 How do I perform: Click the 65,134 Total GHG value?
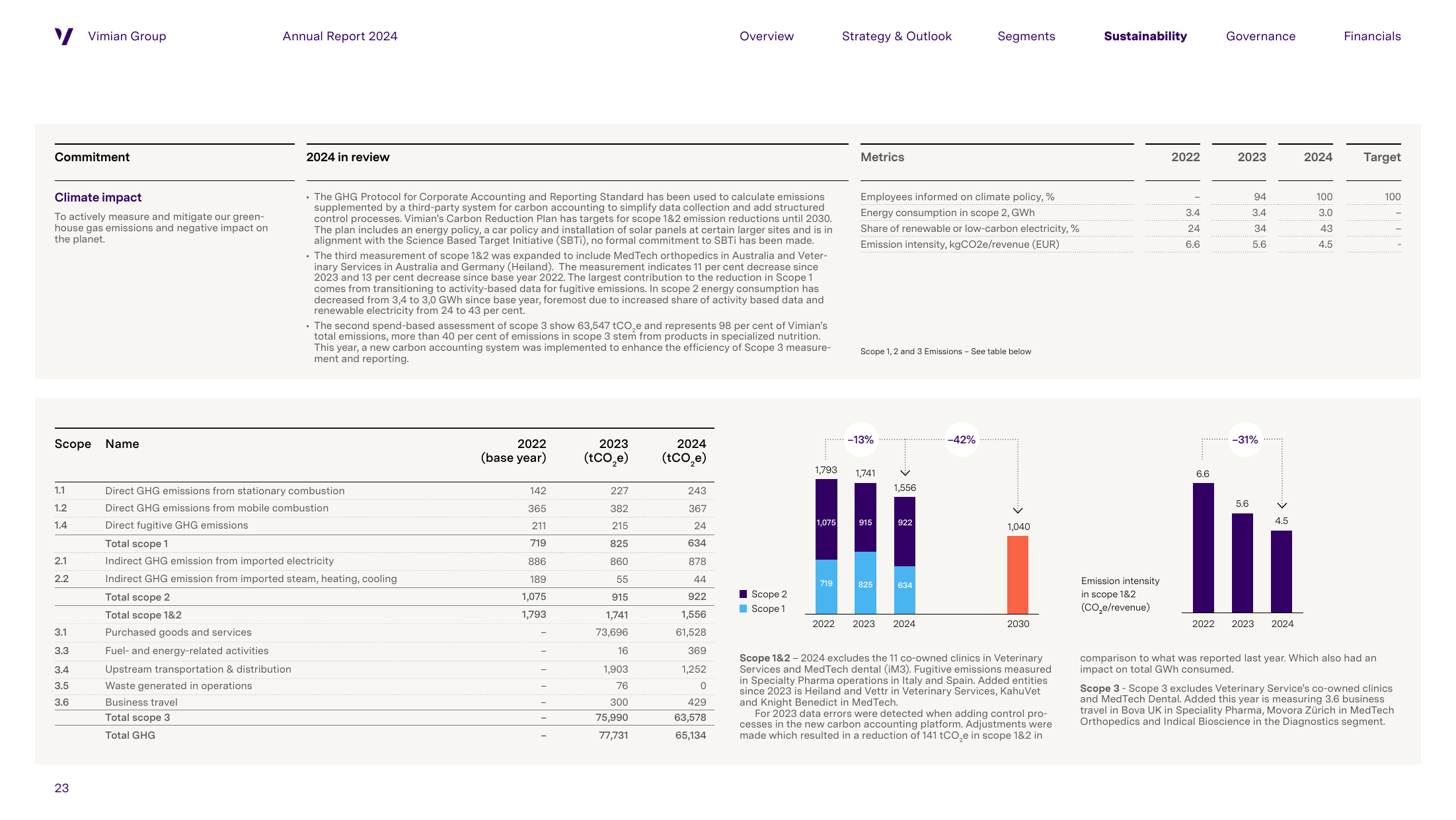[x=691, y=735]
